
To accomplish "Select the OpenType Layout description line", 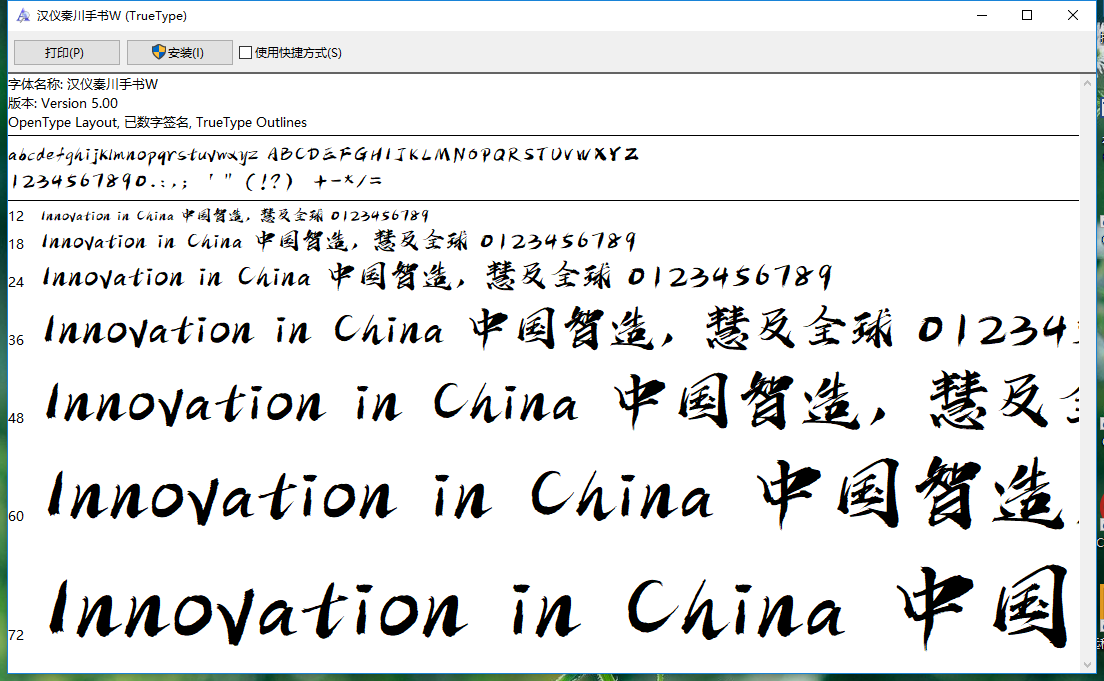I will tap(157, 122).
